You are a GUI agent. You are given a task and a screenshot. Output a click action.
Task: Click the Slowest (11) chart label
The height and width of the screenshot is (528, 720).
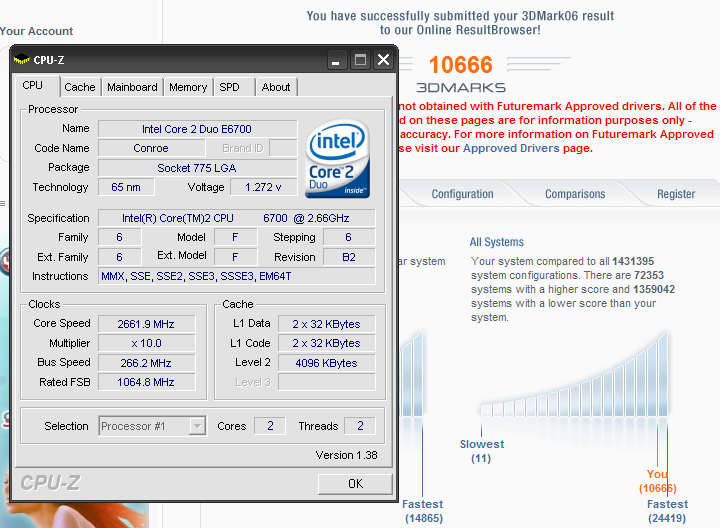click(x=482, y=451)
